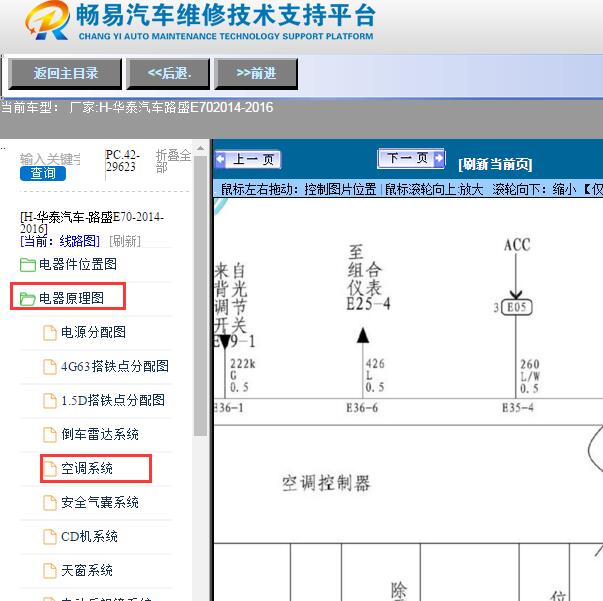Image resolution: width=603 pixels, height=601 pixels.
Task: Go back with the <<后退 button
Action: pyautogui.click(x=168, y=74)
